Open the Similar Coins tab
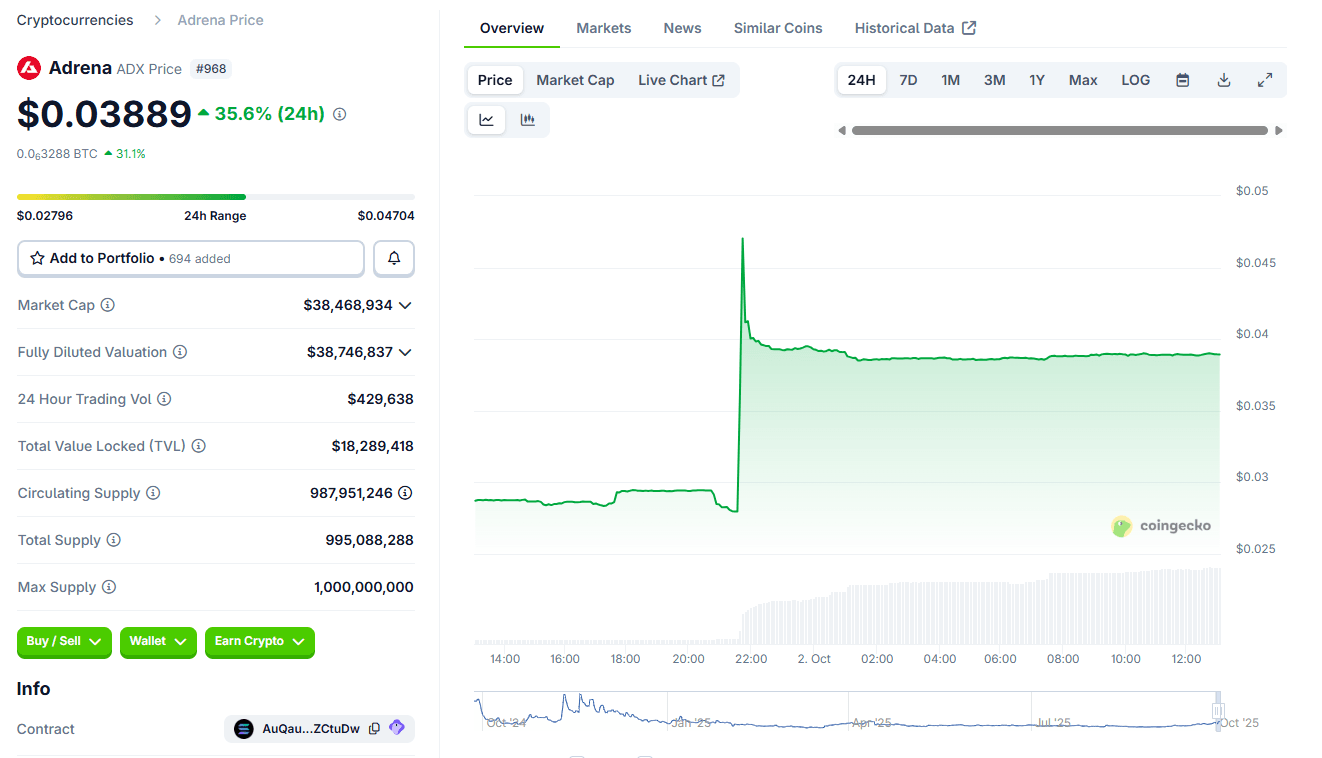Image resolution: width=1322 pixels, height=758 pixels. click(778, 28)
